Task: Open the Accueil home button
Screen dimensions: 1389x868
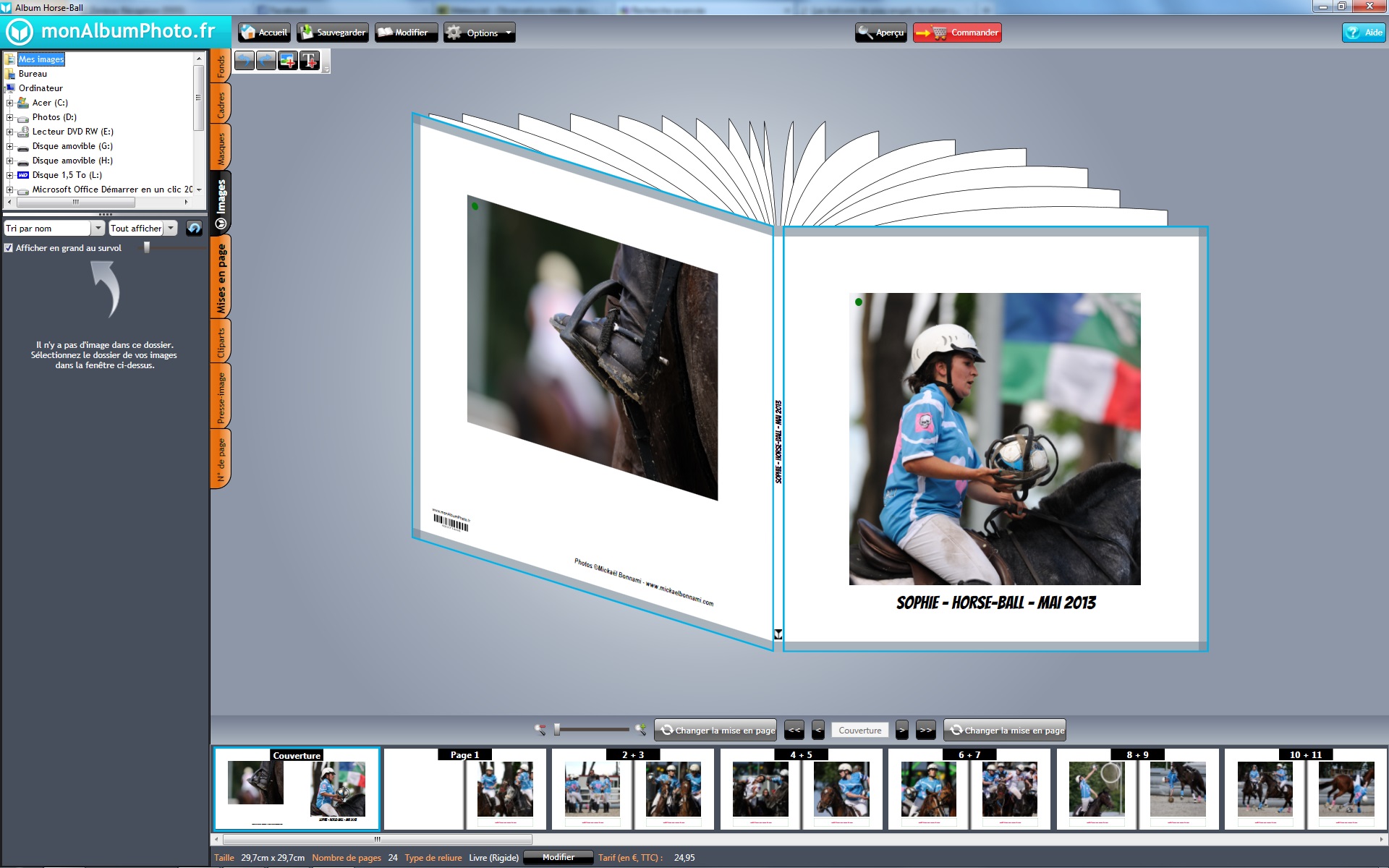Action: 265,33
